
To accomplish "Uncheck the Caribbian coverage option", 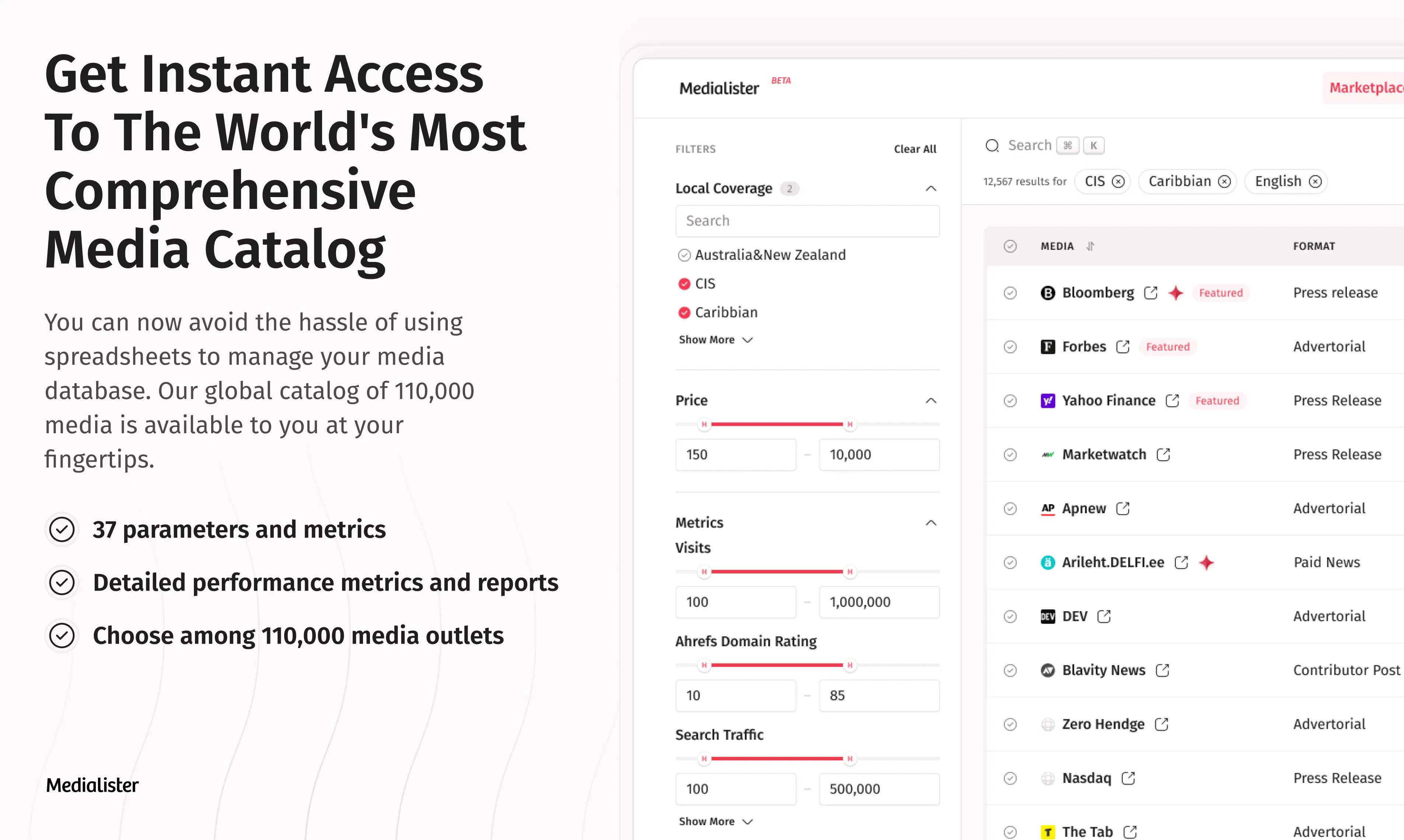I will pyautogui.click(x=684, y=312).
